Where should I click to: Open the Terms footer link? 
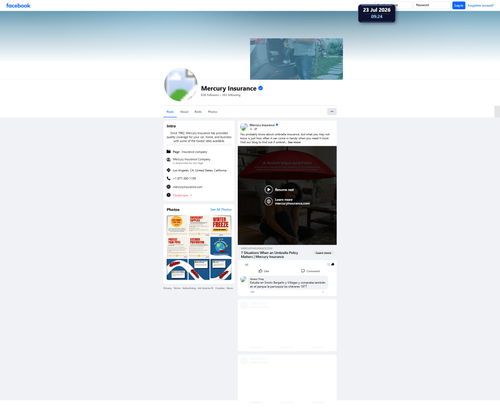[x=177, y=288]
